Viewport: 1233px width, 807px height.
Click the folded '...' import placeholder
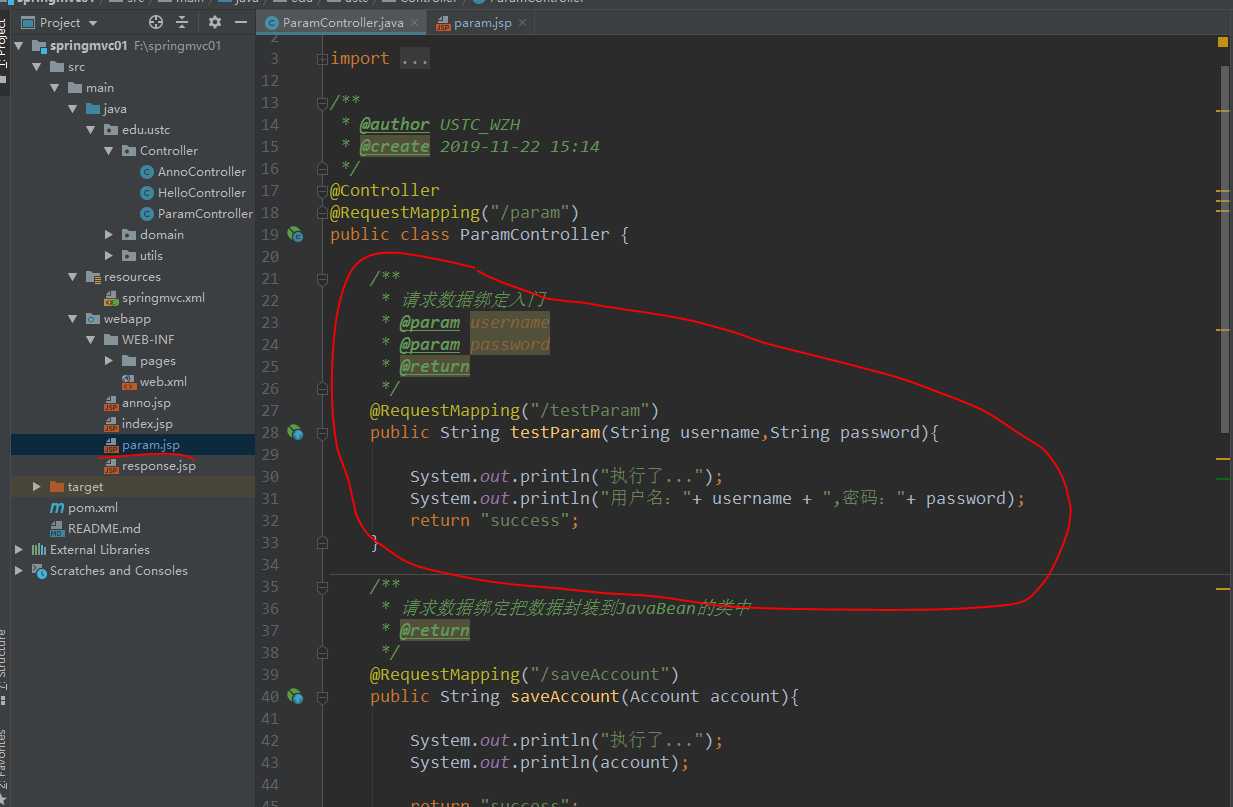click(414, 59)
